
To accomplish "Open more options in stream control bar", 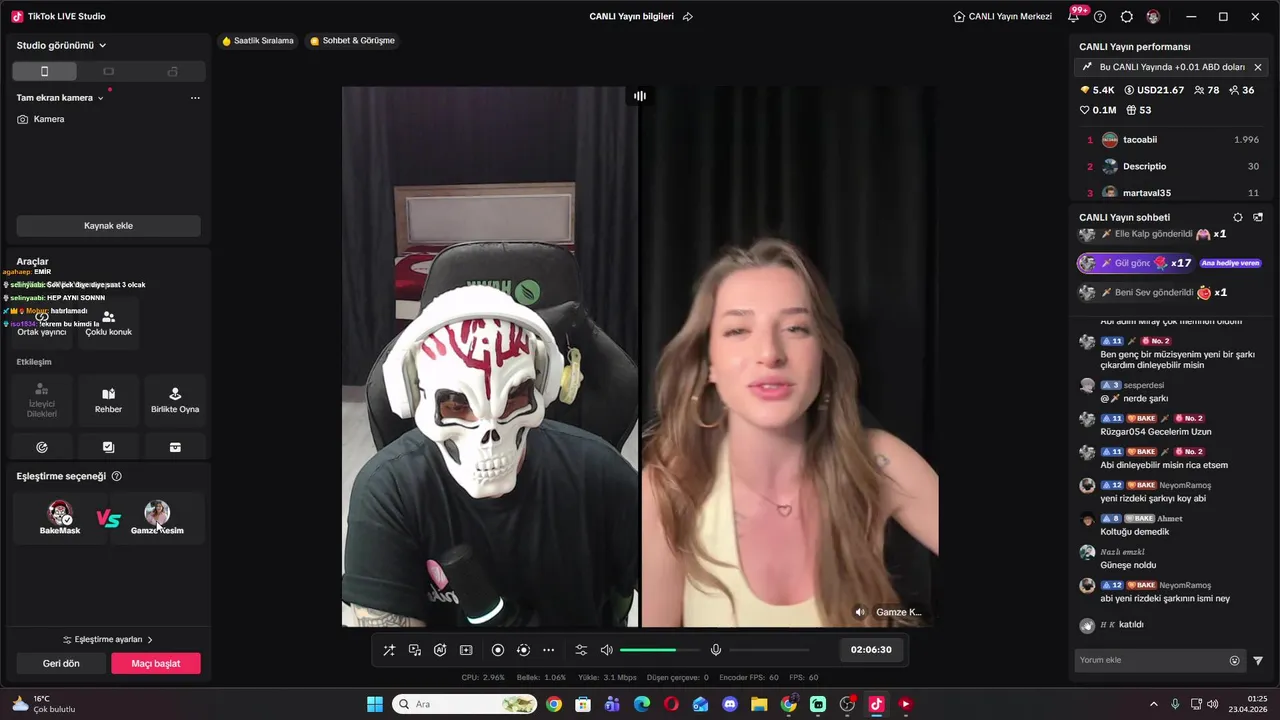I will coord(548,650).
